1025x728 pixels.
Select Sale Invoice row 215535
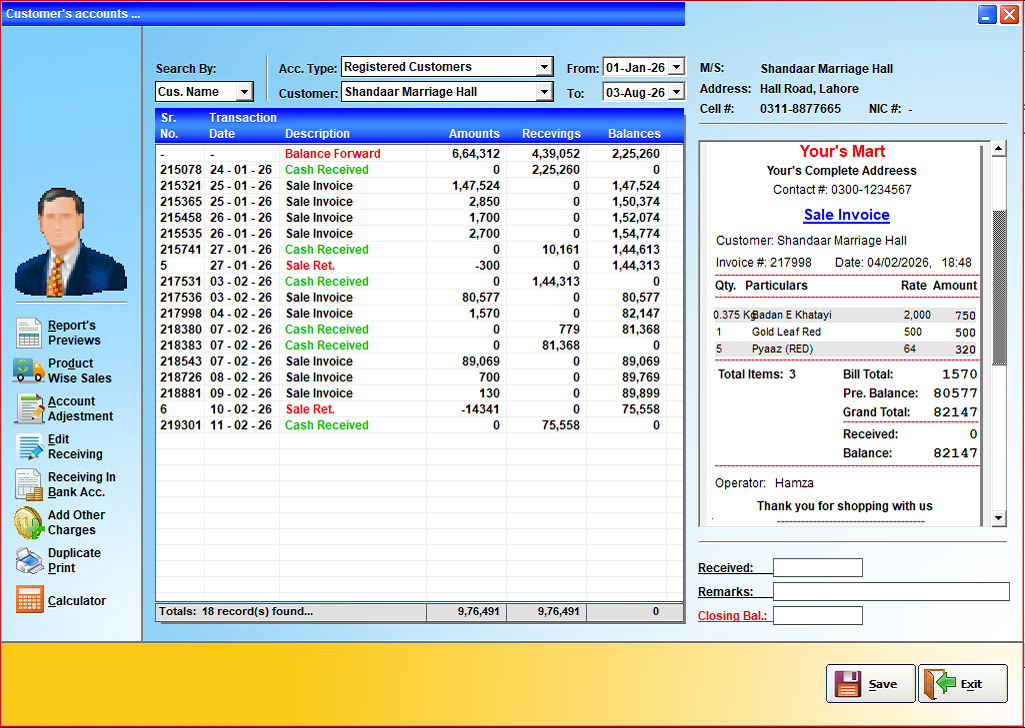(419, 233)
